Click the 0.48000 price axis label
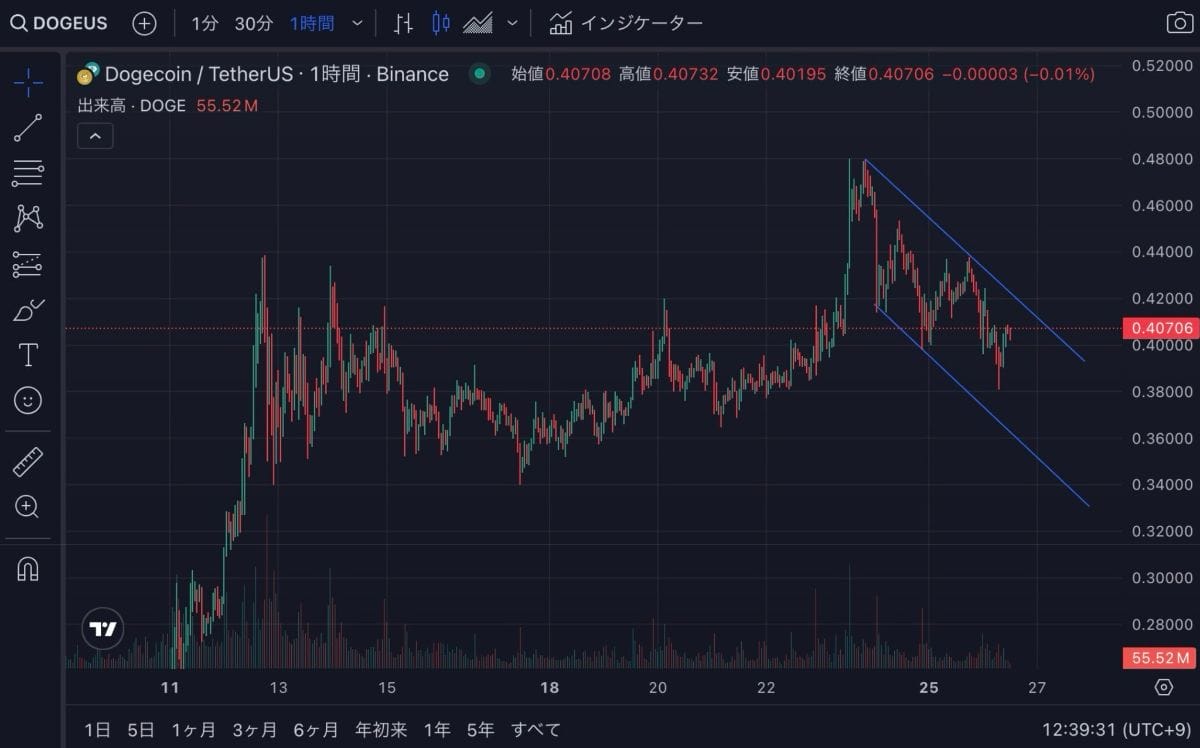 [1160, 158]
